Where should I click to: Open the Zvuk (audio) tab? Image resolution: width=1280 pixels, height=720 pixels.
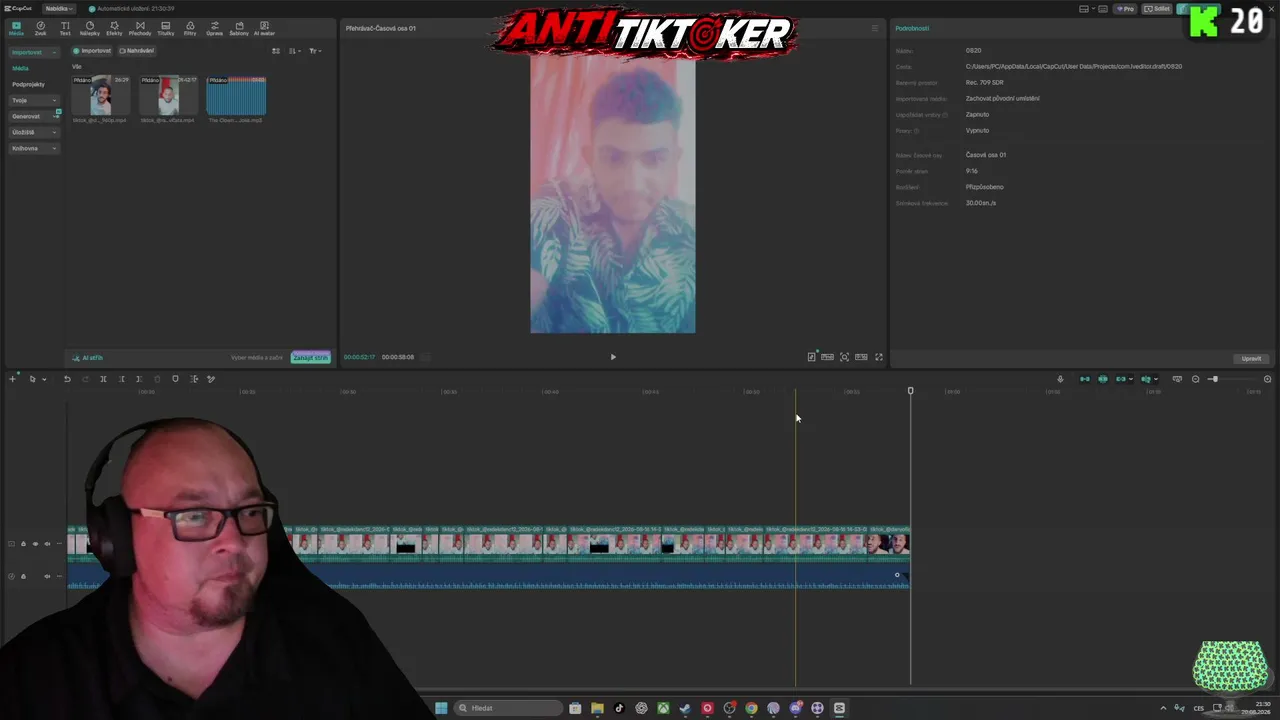coord(40,28)
